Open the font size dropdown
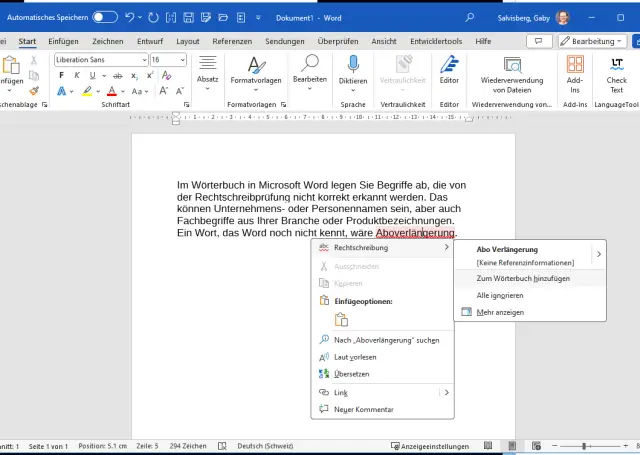 click(181, 60)
